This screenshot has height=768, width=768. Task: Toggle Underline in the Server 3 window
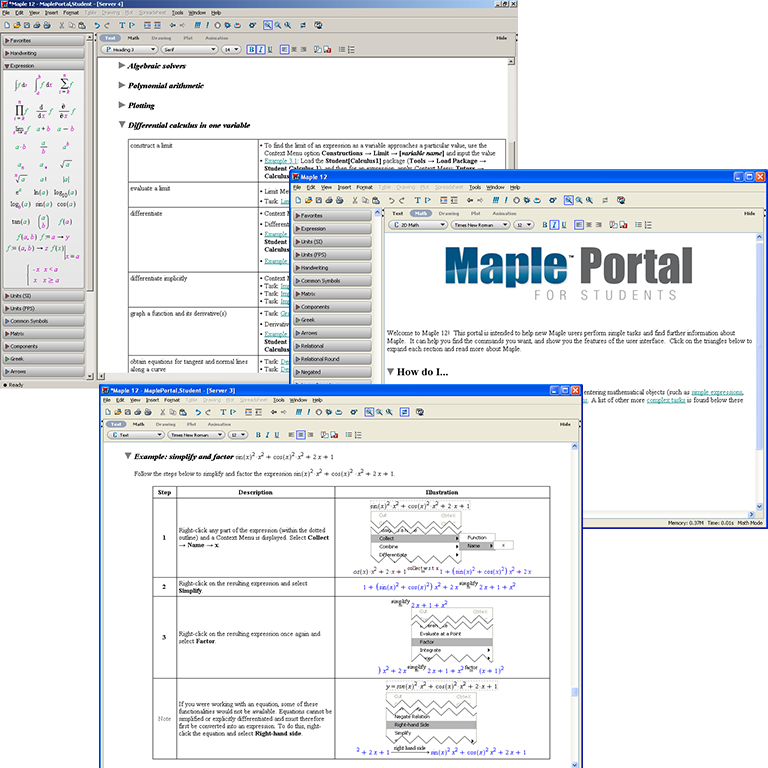click(x=278, y=435)
